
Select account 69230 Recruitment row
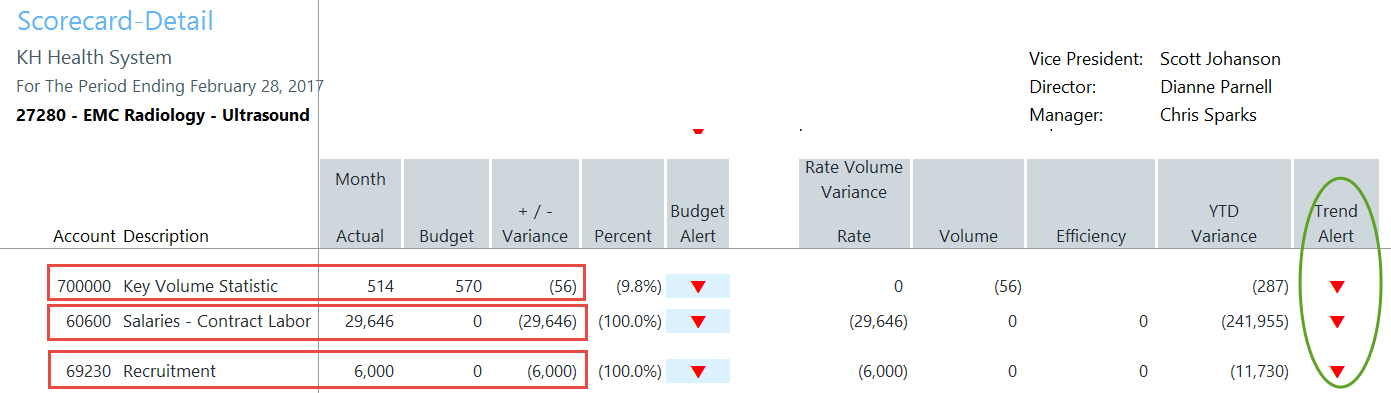(x=318, y=371)
